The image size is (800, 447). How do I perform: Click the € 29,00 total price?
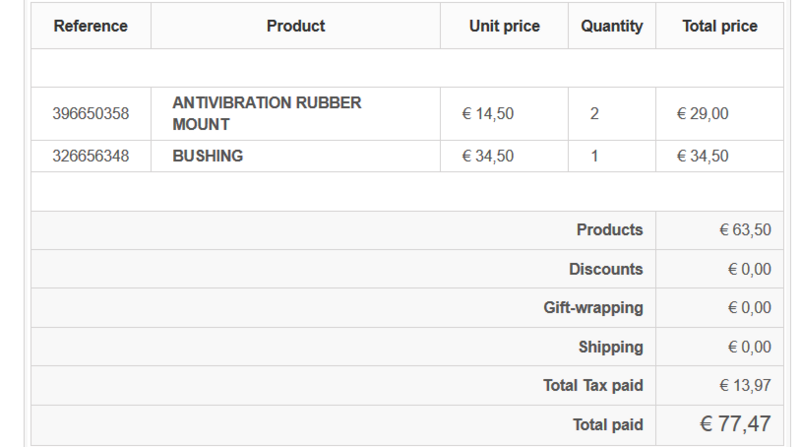(703, 113)
